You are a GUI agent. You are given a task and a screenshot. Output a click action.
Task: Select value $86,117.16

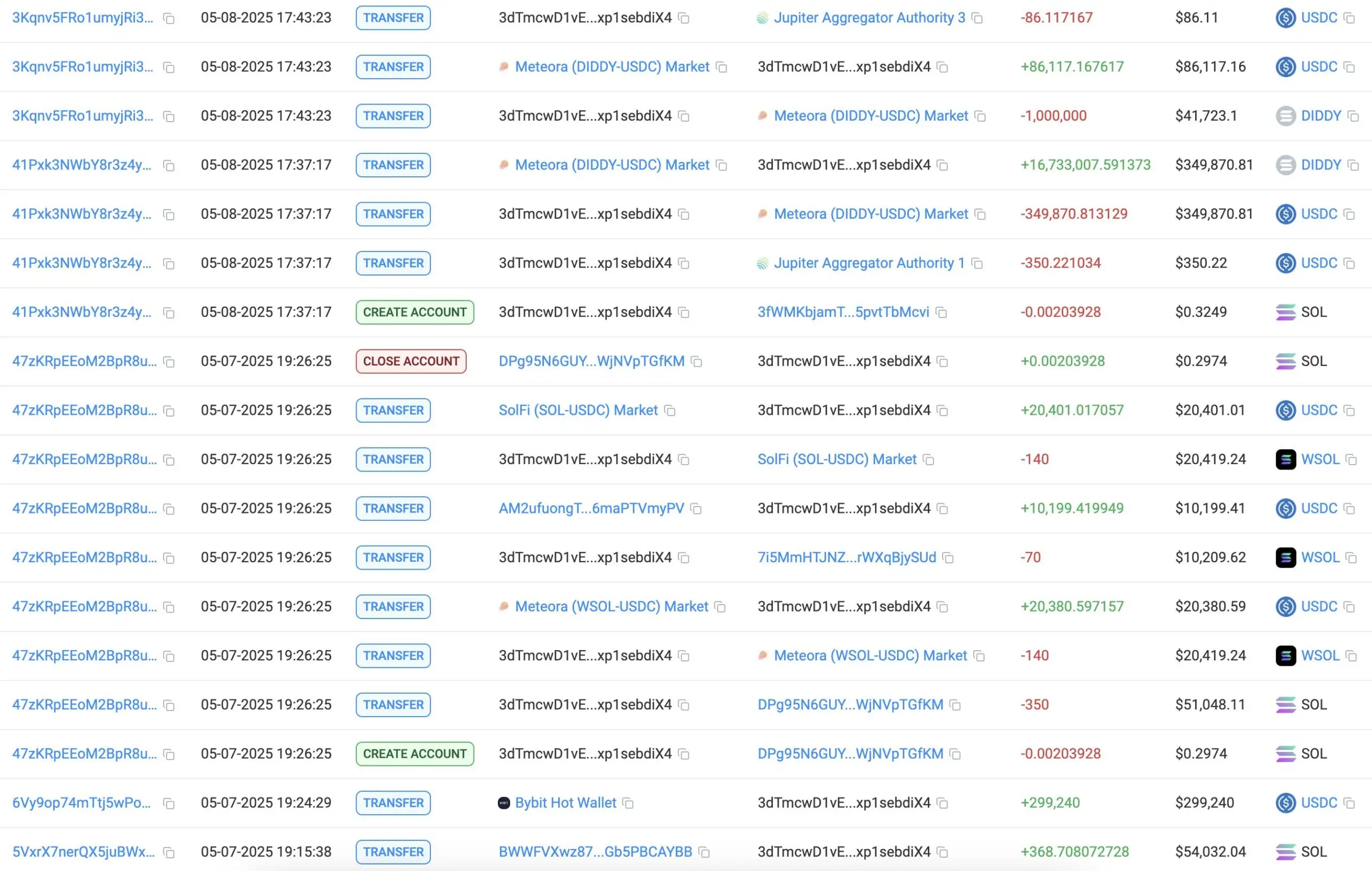1210,66
